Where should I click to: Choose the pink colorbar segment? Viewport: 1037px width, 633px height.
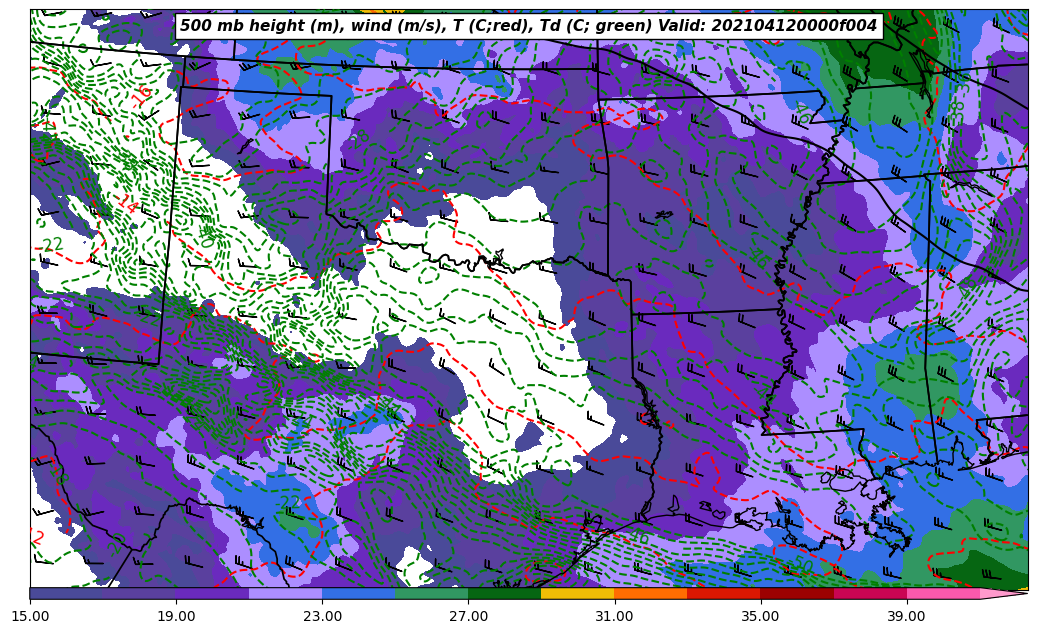click(x=942, y=593)
